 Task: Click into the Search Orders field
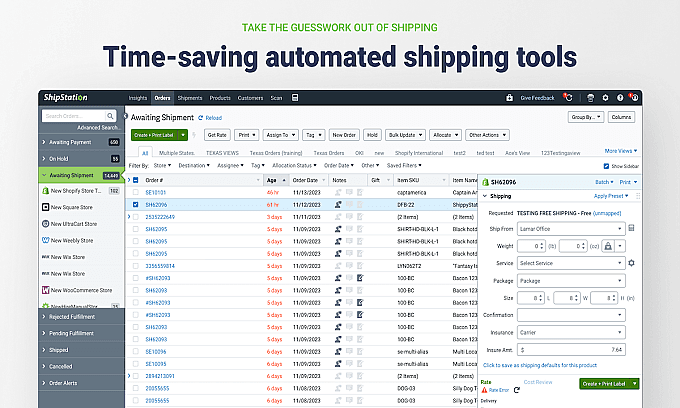pos(74,116)
